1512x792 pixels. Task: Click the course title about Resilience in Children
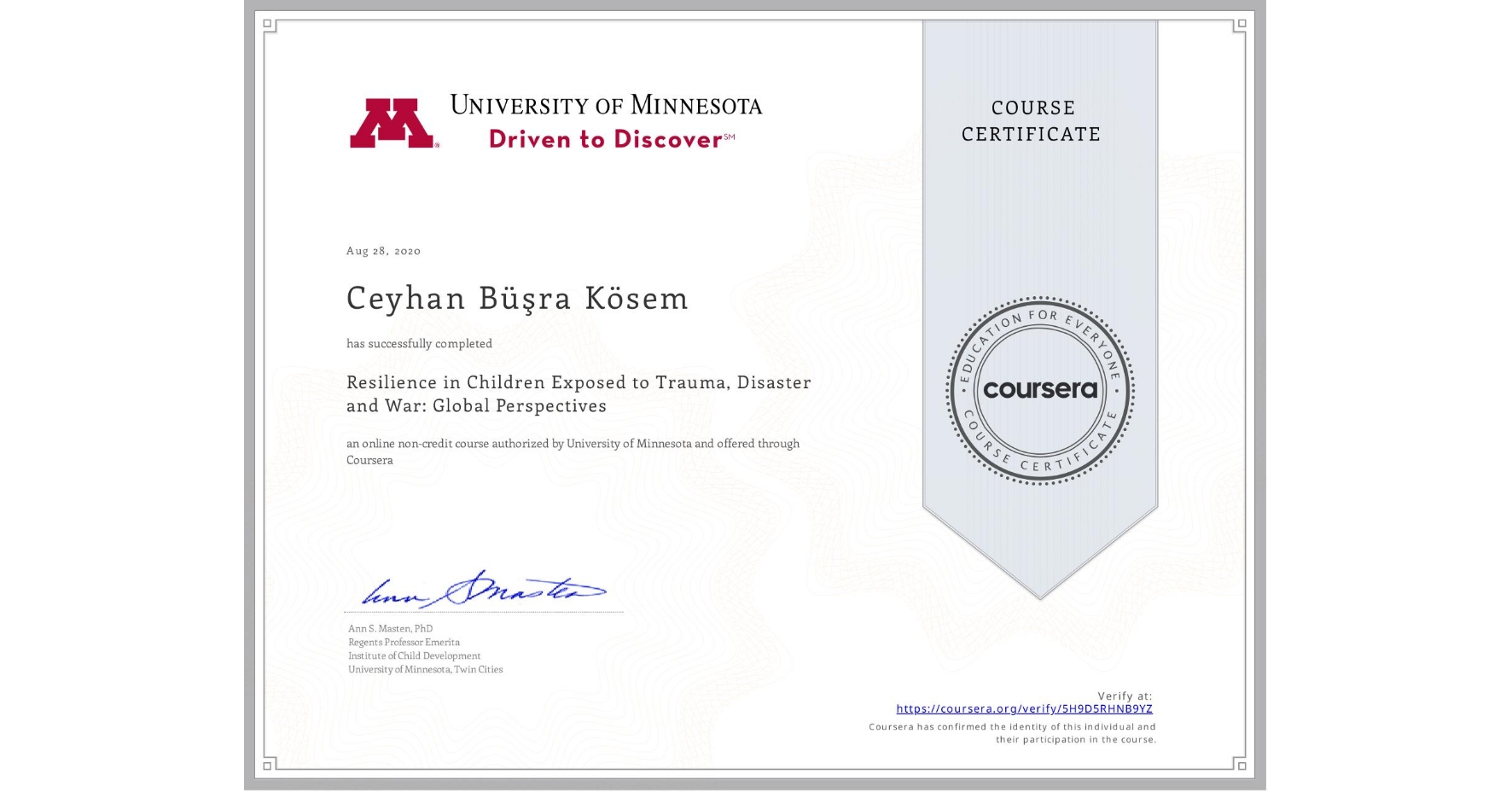578,394
